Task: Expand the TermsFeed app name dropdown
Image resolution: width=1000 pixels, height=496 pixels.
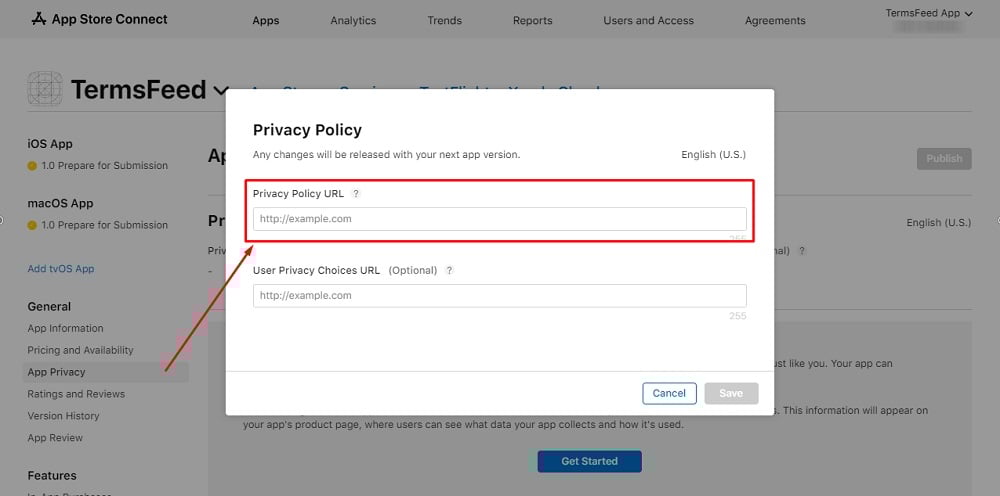Action: (x=221, y=91)
